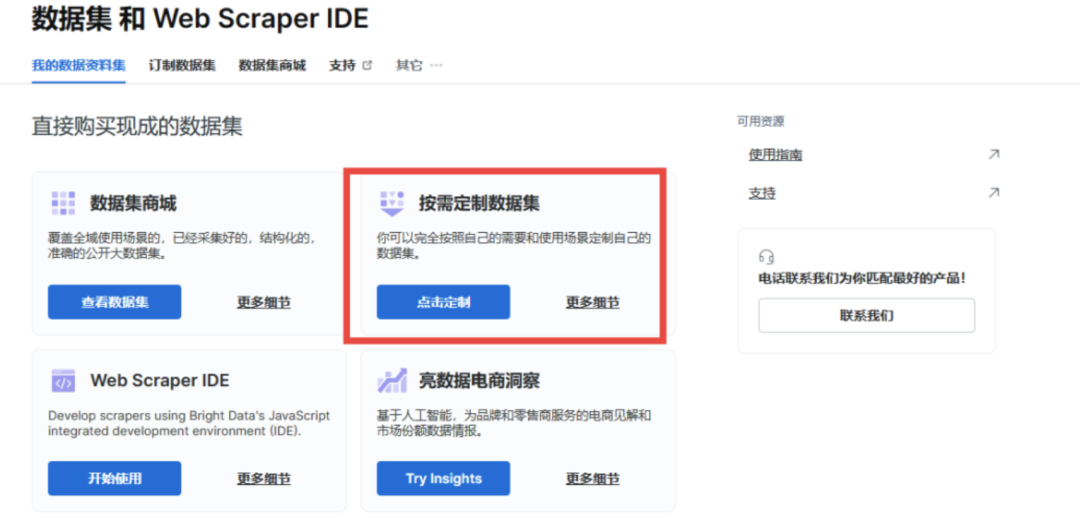
Task: Click the 亮数据电商洞察 card title
Action: tap(479, 380)
